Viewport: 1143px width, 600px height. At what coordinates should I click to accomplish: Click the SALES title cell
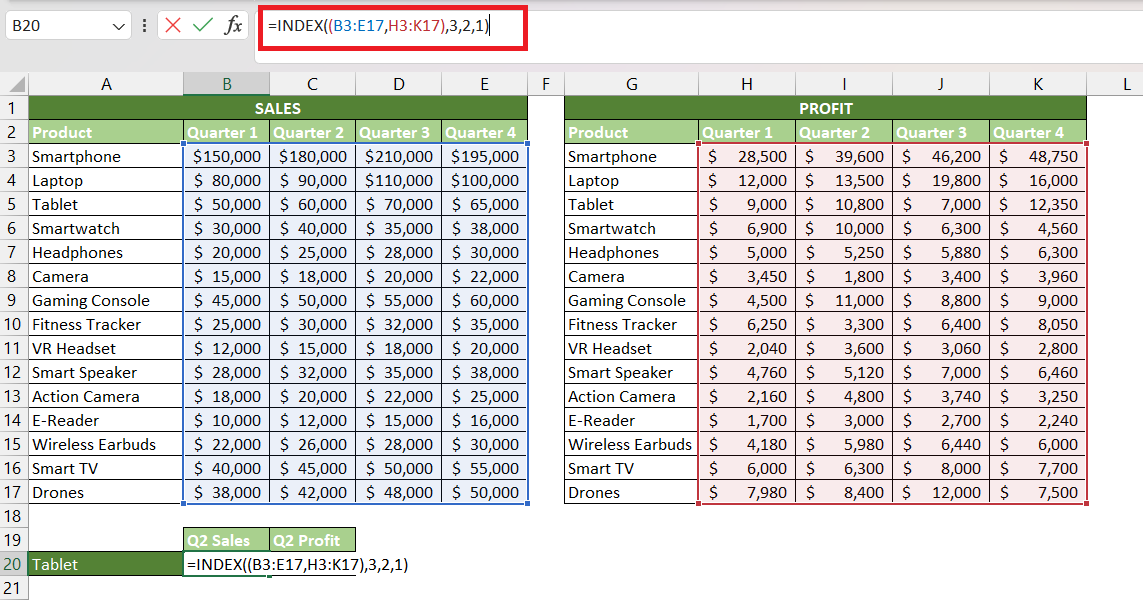278,108
